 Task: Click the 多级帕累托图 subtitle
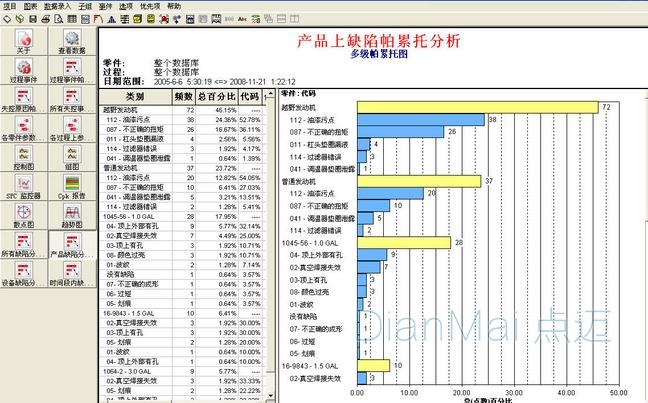click(x=379, y=54)
